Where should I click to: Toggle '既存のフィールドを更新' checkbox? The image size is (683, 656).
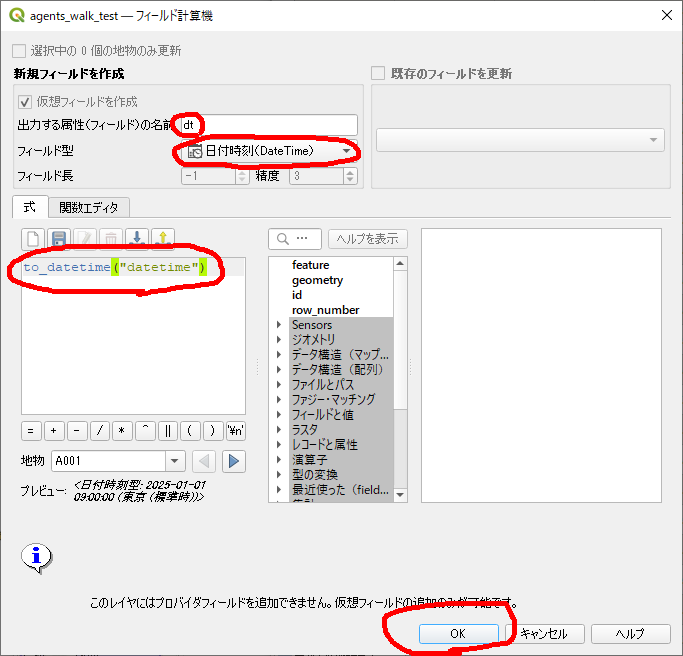[379, 74]
